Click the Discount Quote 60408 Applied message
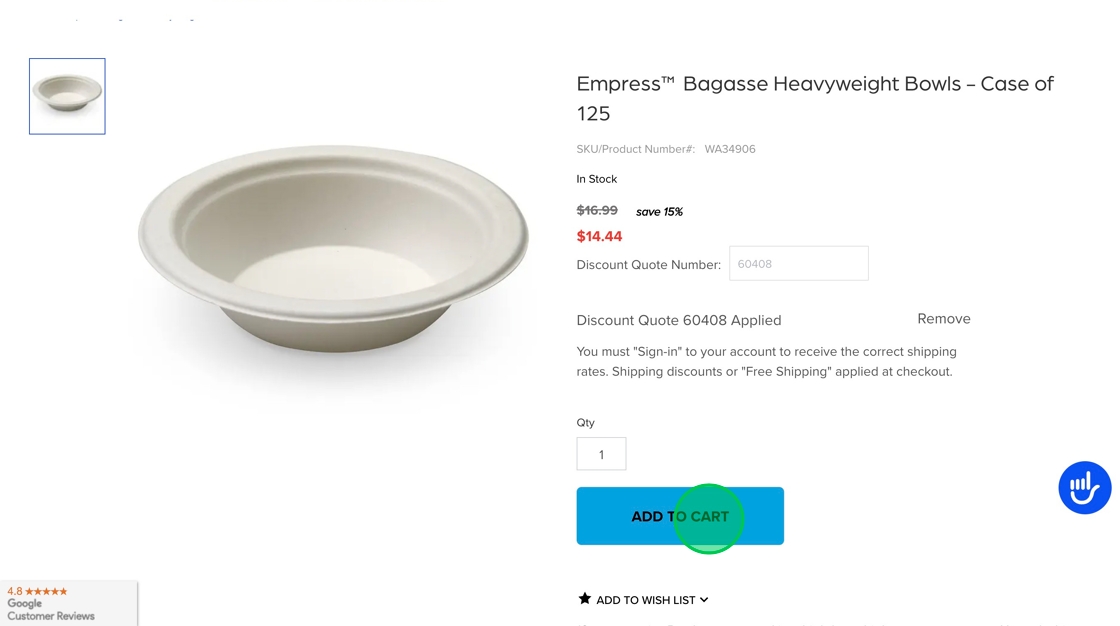 coord(679,320)
